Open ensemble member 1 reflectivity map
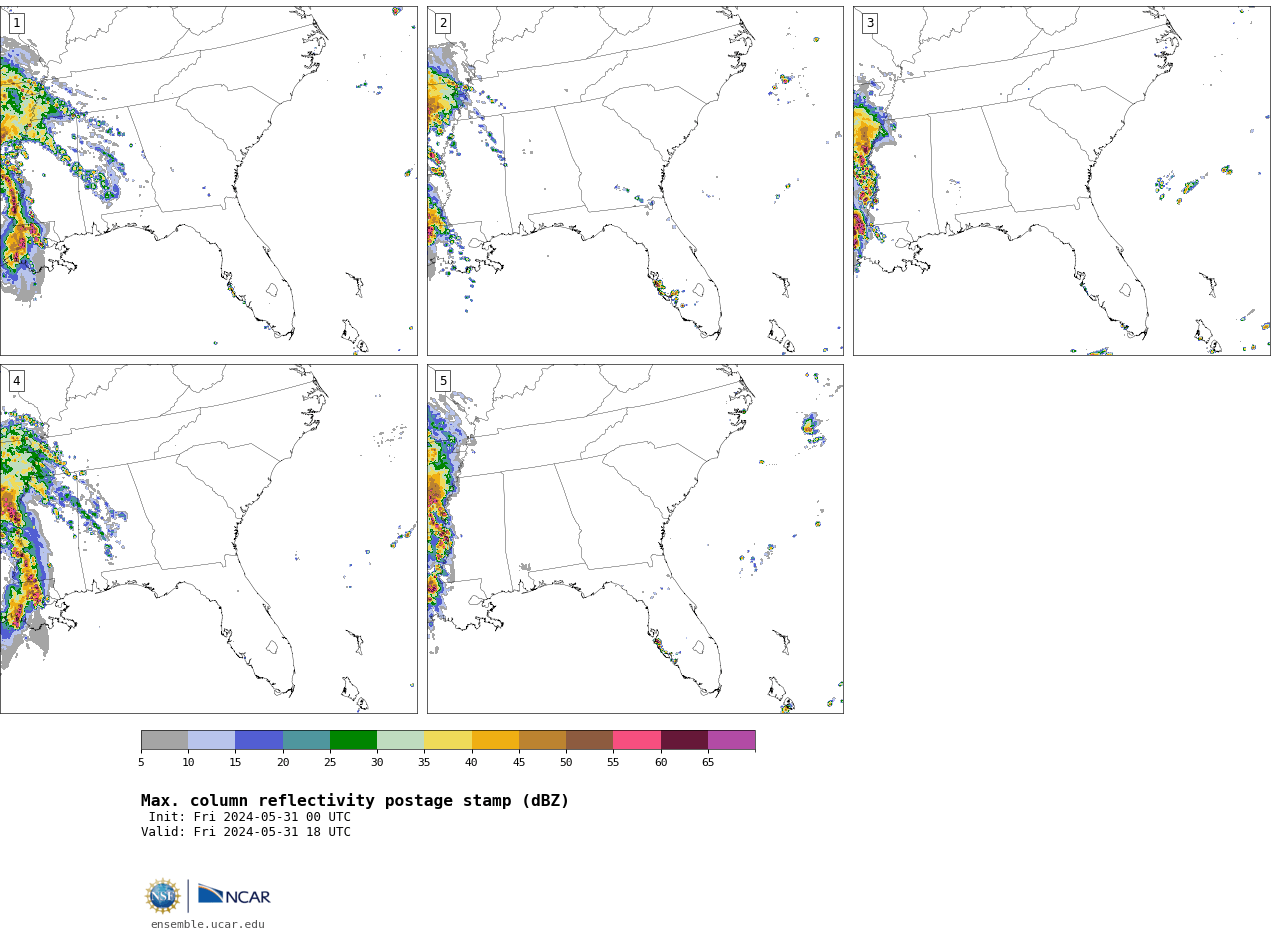This screenshot has width=1280, height=936. point(208,181)
